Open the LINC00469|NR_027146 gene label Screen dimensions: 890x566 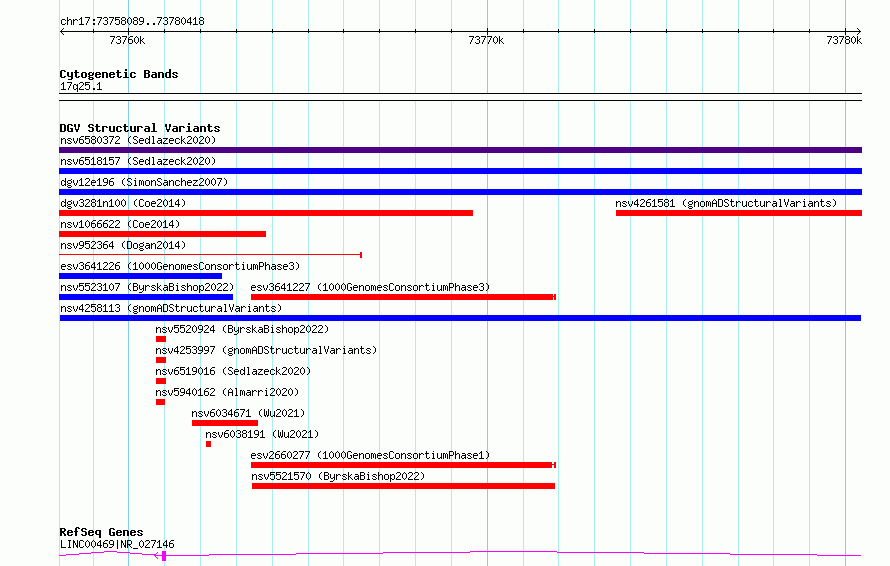(117, 544)
